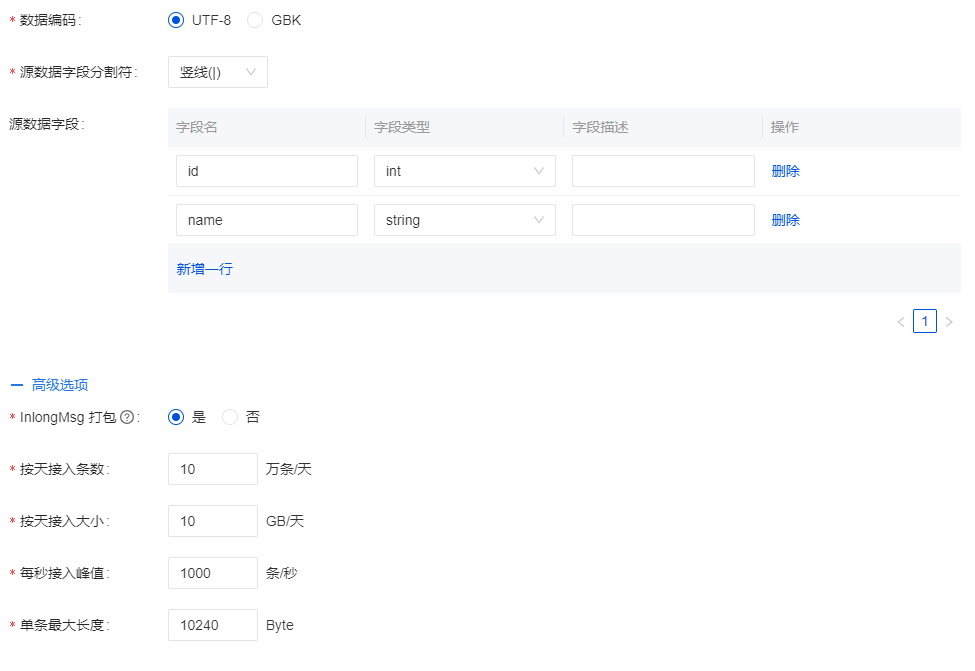This screenshot has width=975, height=671.
Task: Select the UTF-8 encoding radio button
Action: click(177, 20)
